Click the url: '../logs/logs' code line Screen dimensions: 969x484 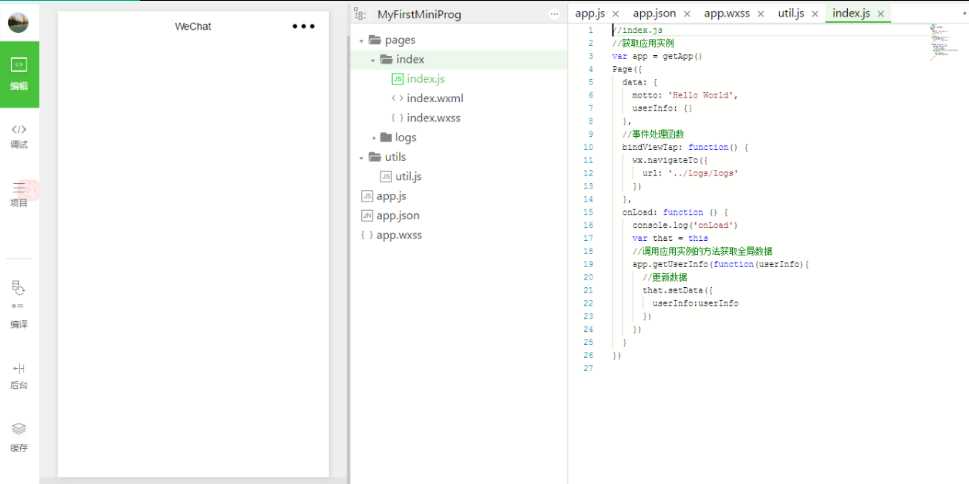click(690, 173)
